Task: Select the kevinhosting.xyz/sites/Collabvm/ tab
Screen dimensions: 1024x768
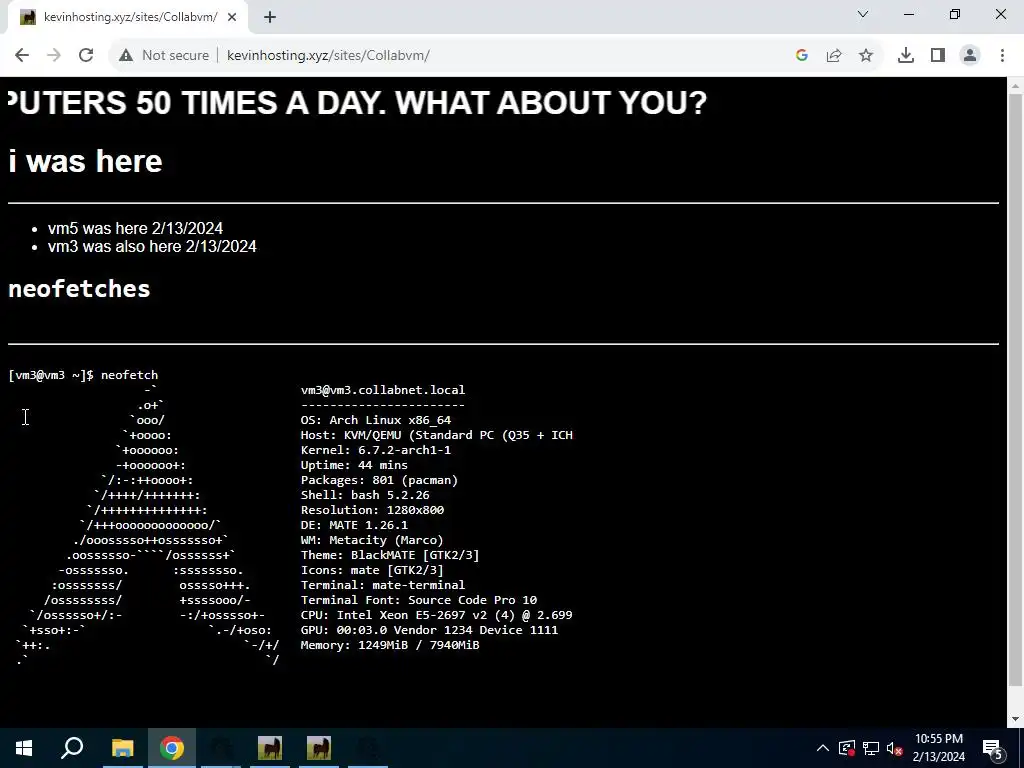Action: point(128,18)
